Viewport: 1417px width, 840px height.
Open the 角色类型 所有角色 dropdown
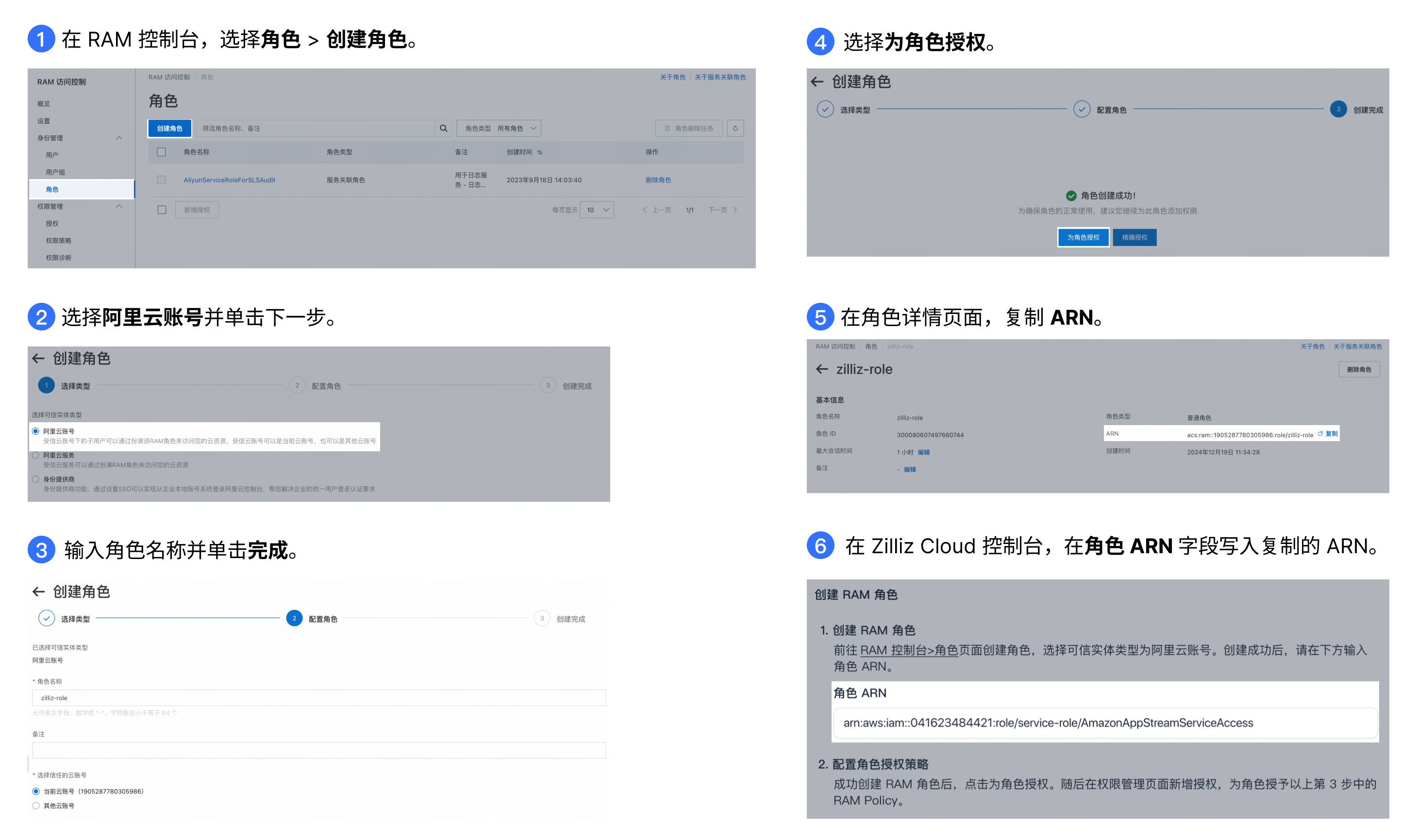click(498, 129)
